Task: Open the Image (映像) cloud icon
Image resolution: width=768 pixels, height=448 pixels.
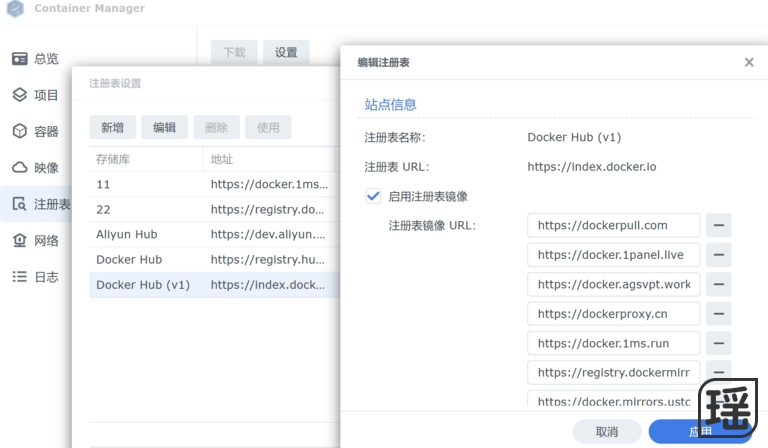Action: click(20, 168)
